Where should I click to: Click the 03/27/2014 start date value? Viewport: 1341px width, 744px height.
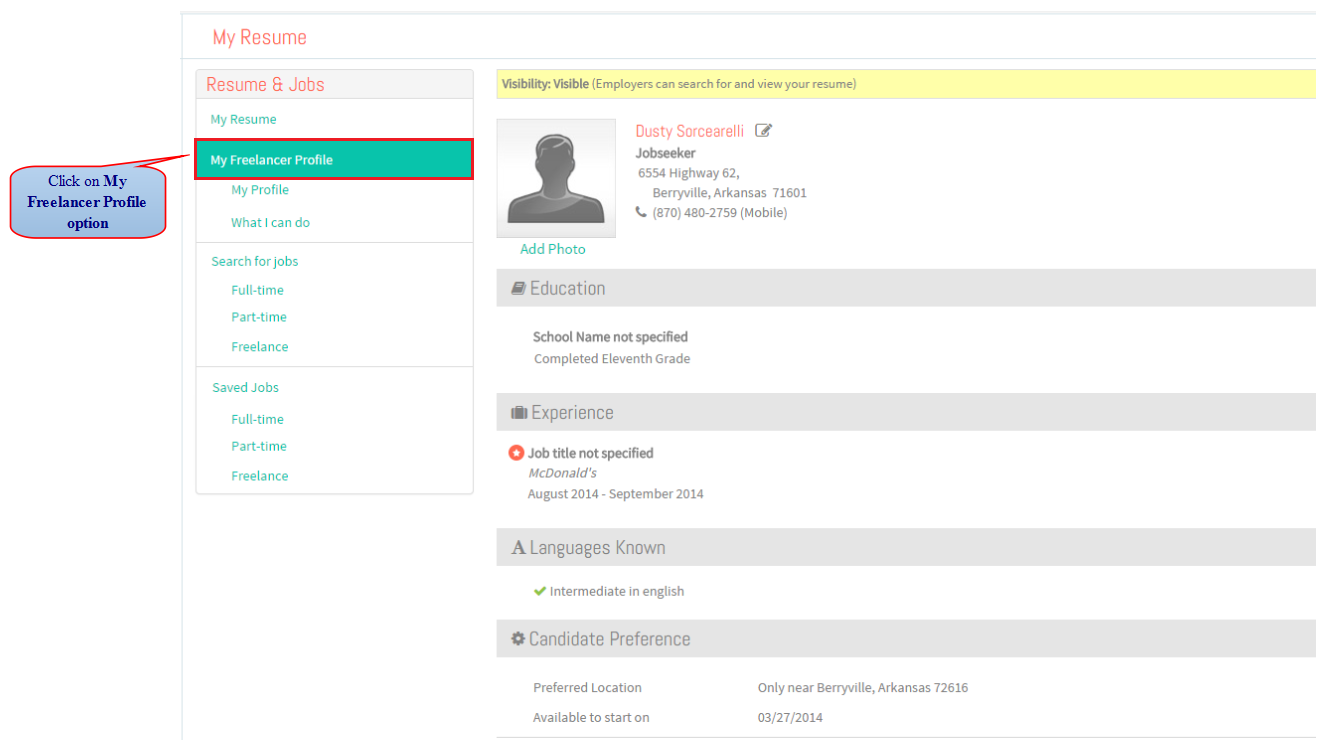(790, 718)
